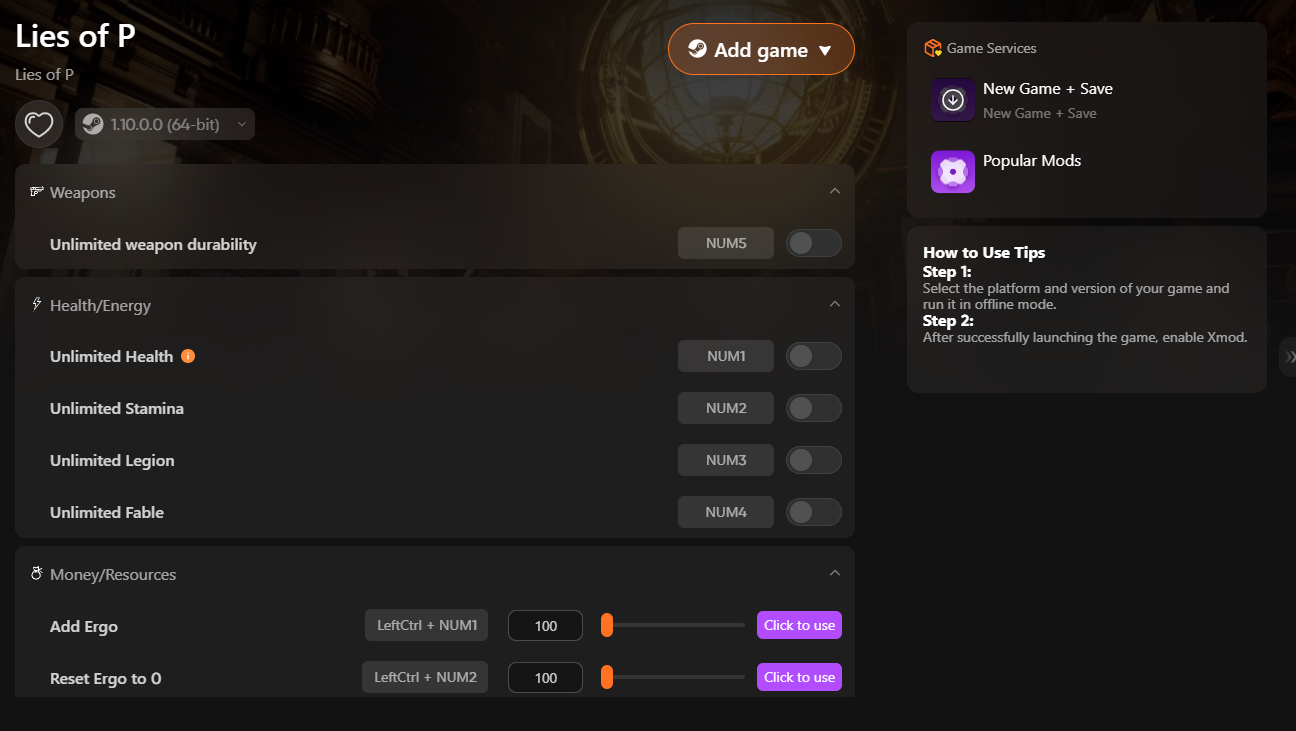Click the Popular Mods purple icon
Image resolution: width=1296 pixels, height=731 pixels.
pyautogui.click(x=953, y=172)
